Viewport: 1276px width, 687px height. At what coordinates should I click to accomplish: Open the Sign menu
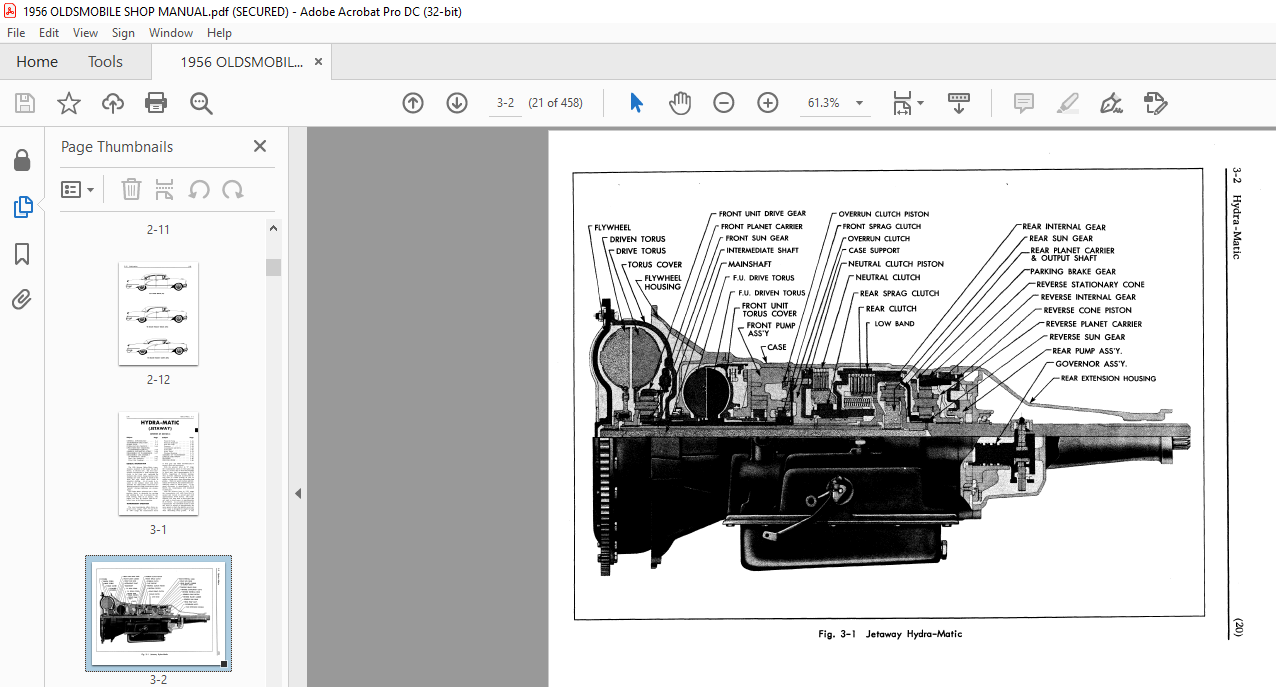click(x=123, y=33)
